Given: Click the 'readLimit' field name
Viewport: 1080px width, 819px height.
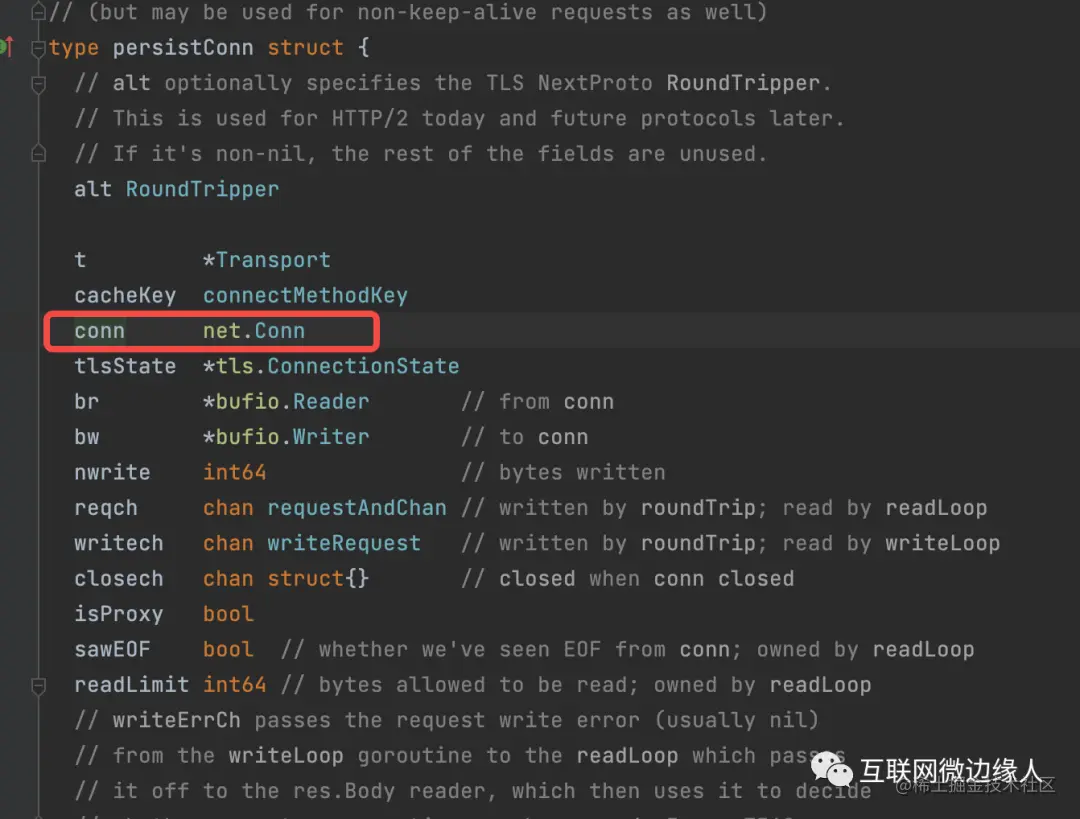Looking at the screenshot, I should [x=132, y=685].
